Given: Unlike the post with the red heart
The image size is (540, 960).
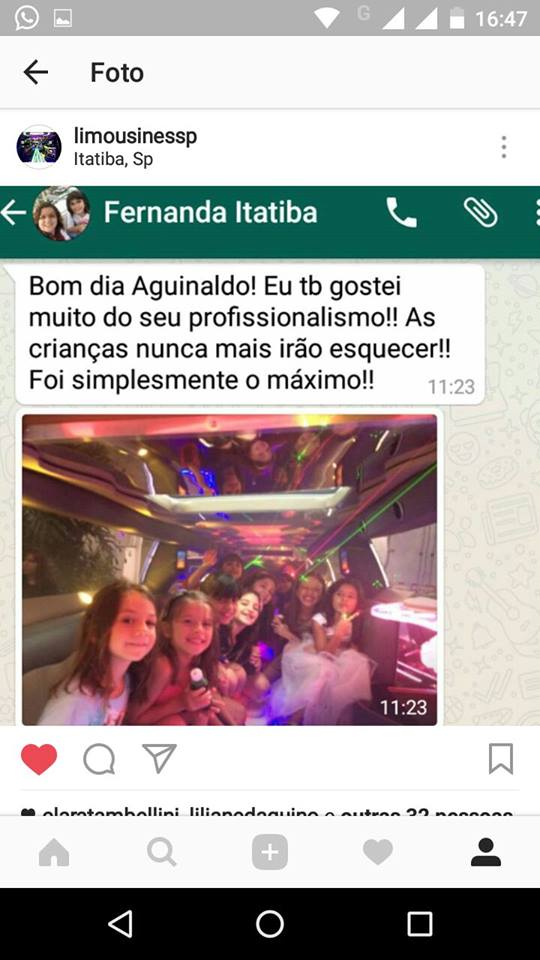Looking at the screenshot, I should tap(39, 759).
